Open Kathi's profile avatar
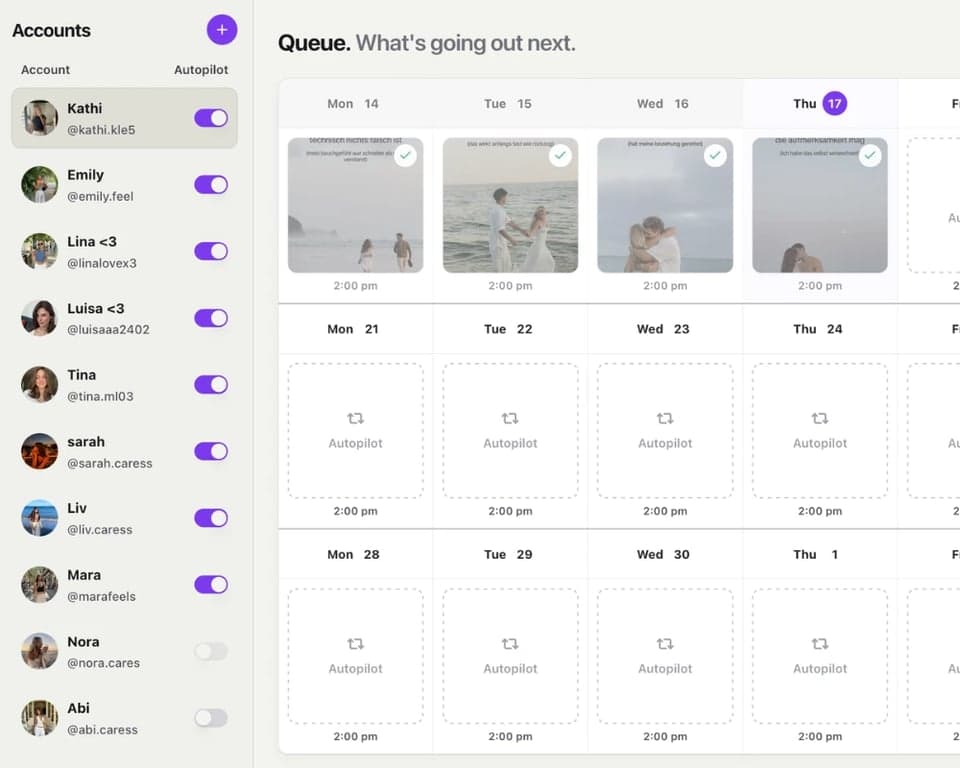The height and width of the screenshot is (768, 960). pos(40,118)
